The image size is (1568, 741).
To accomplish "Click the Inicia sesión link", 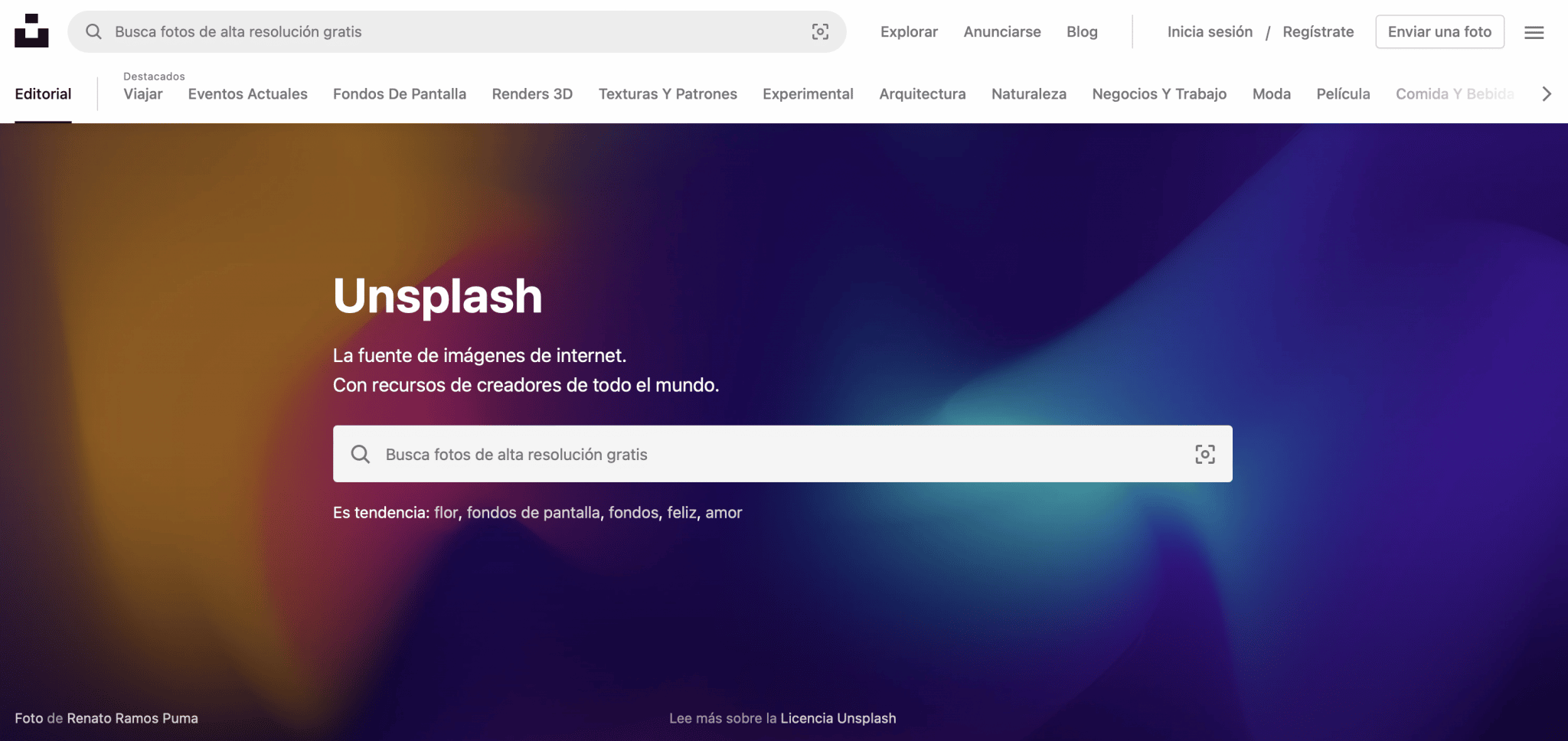I will 1210,32.
